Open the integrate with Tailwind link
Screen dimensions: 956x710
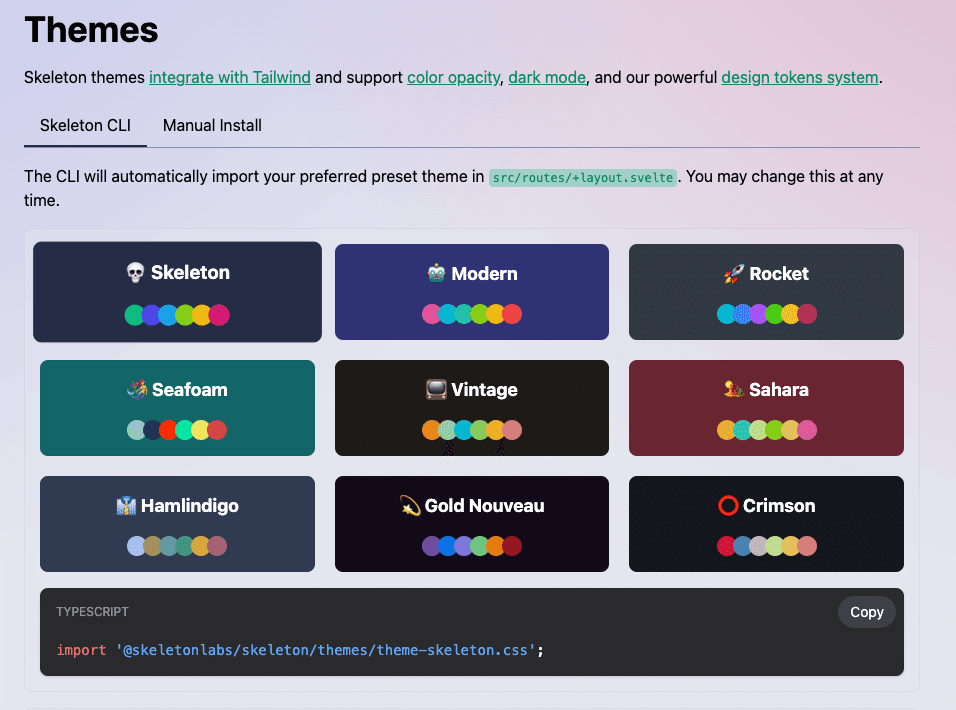pos(230,77)
